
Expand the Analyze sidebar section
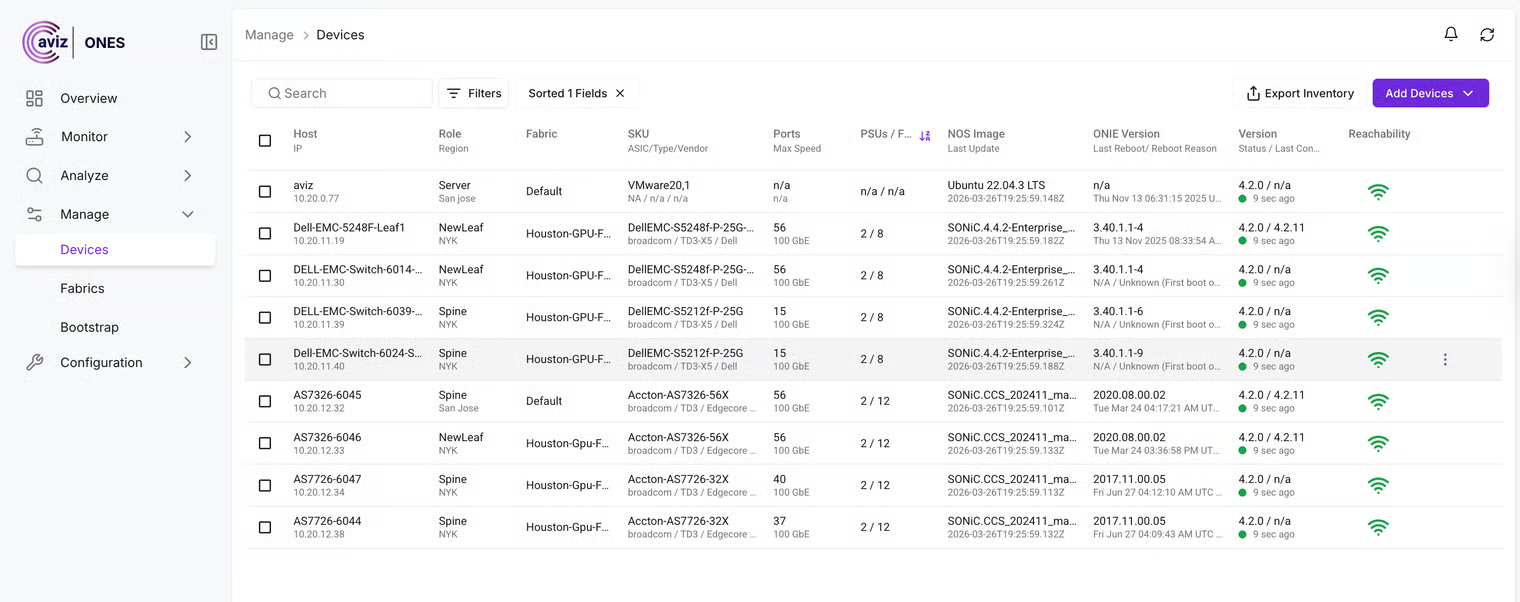click(110, 176)
